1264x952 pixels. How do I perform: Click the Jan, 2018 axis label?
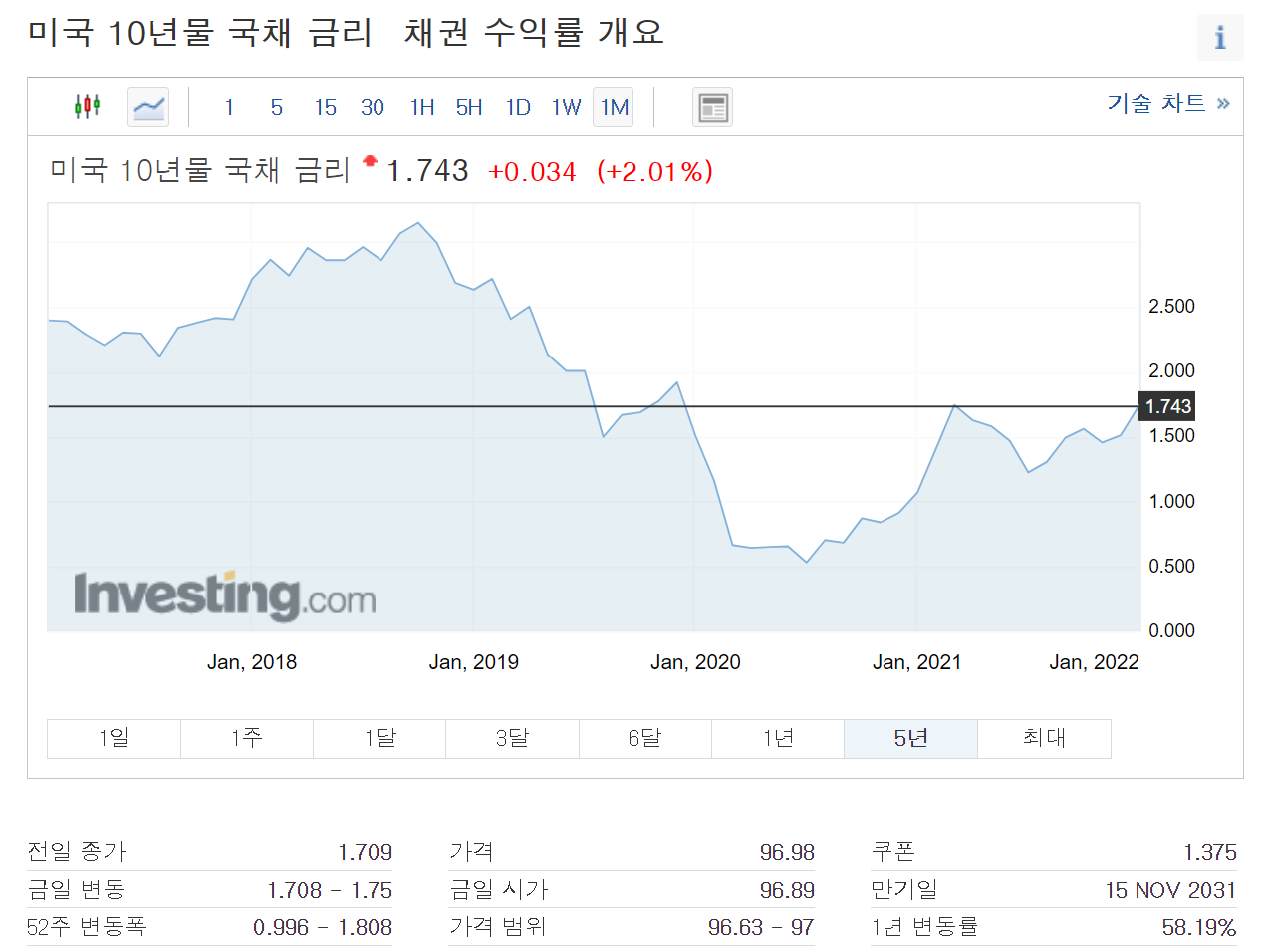pos(252,662)
